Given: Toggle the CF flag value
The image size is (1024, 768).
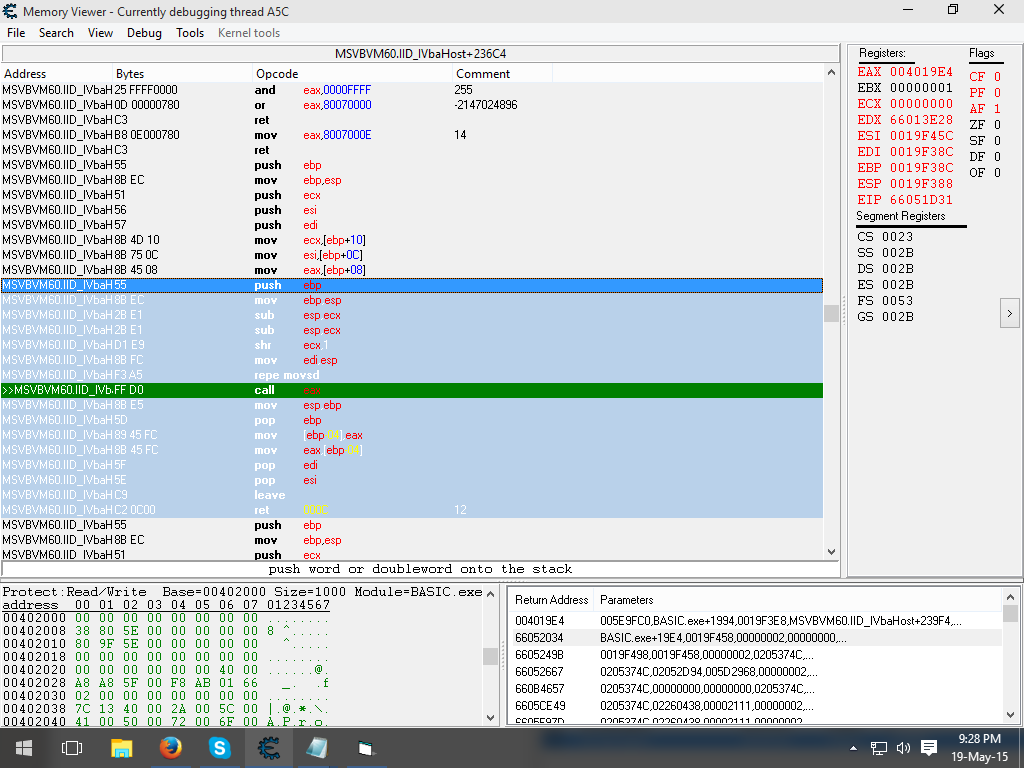Looking at the screenshot, I should pos(996,77).
